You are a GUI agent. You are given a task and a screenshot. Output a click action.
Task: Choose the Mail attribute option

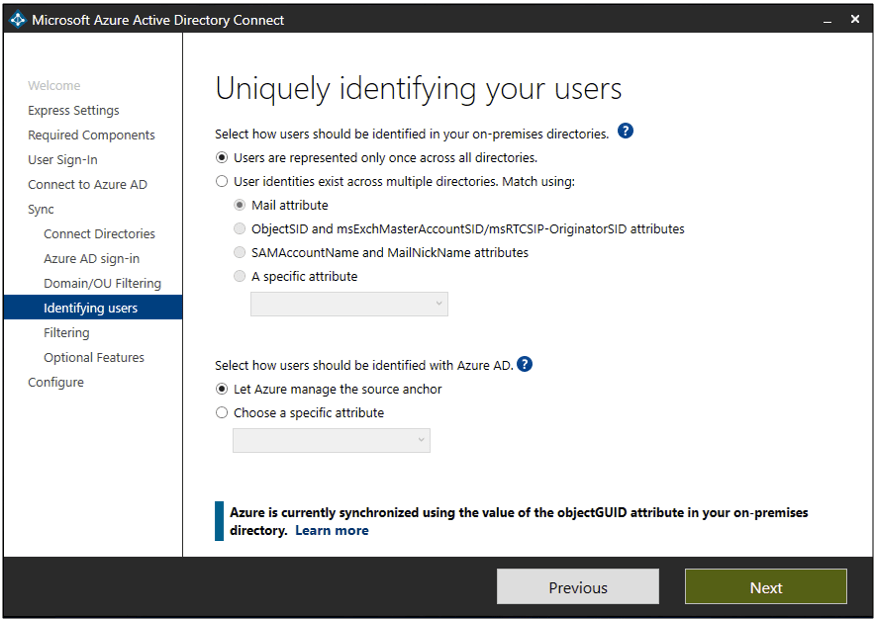coord(240,205)
